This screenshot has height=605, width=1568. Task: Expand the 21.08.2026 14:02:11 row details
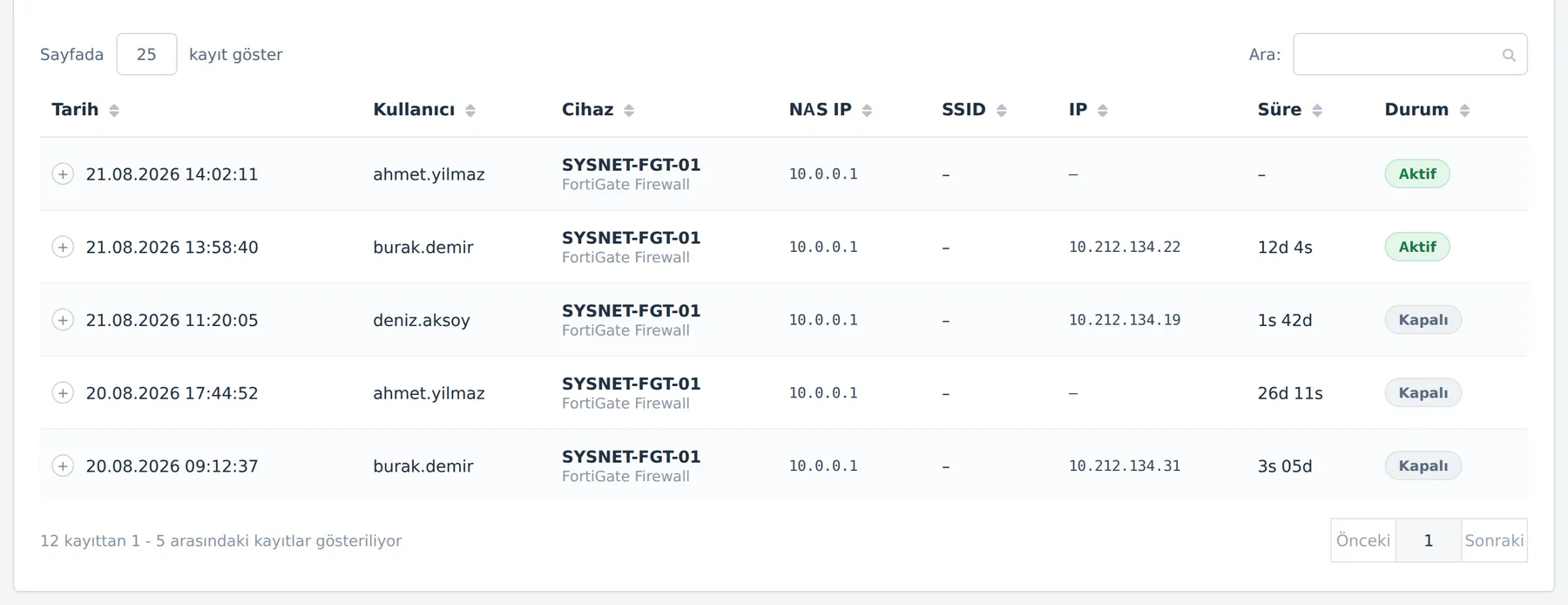click(x=63, y=174)
